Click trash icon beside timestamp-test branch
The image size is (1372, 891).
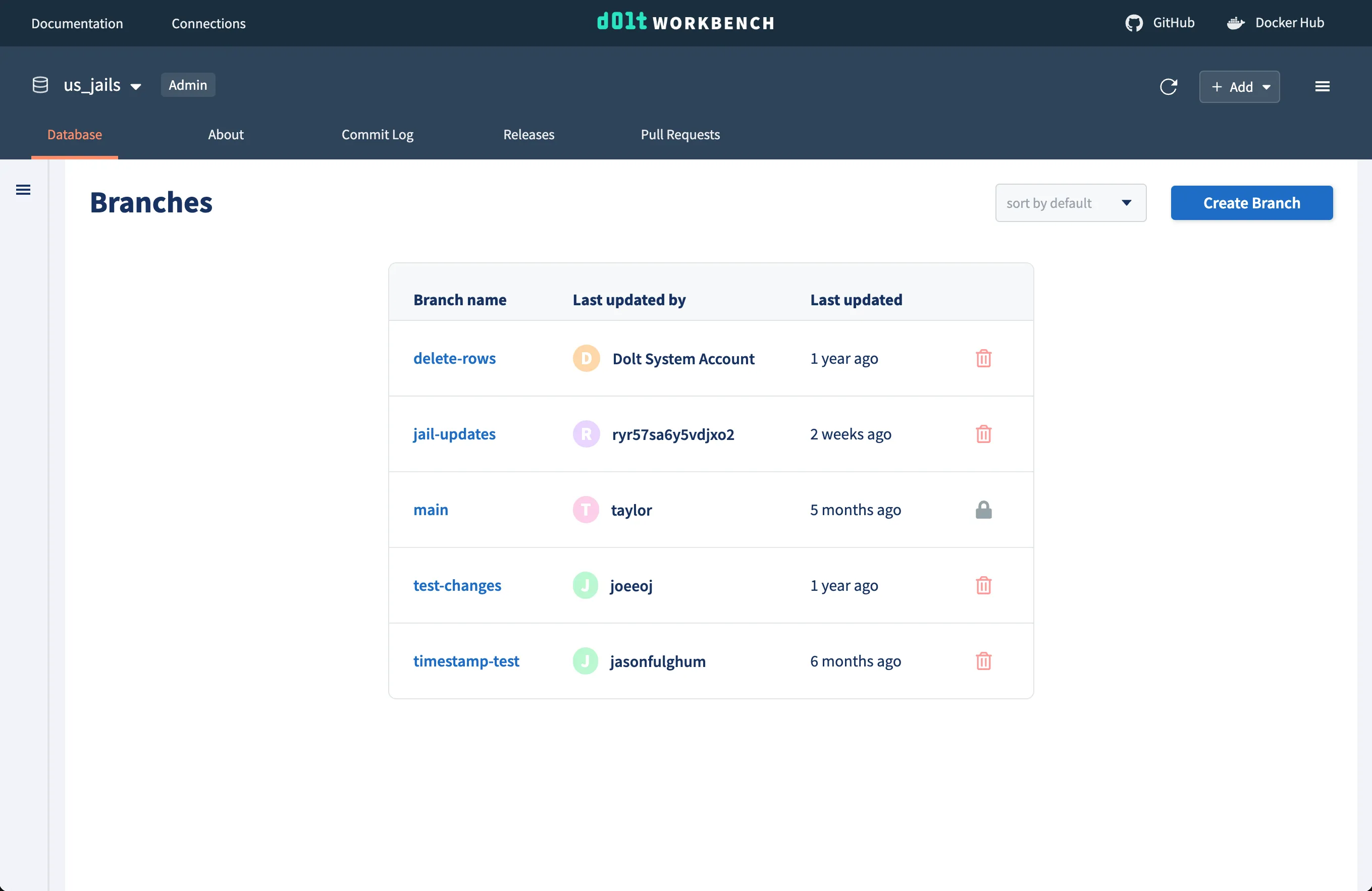(983, 661)
